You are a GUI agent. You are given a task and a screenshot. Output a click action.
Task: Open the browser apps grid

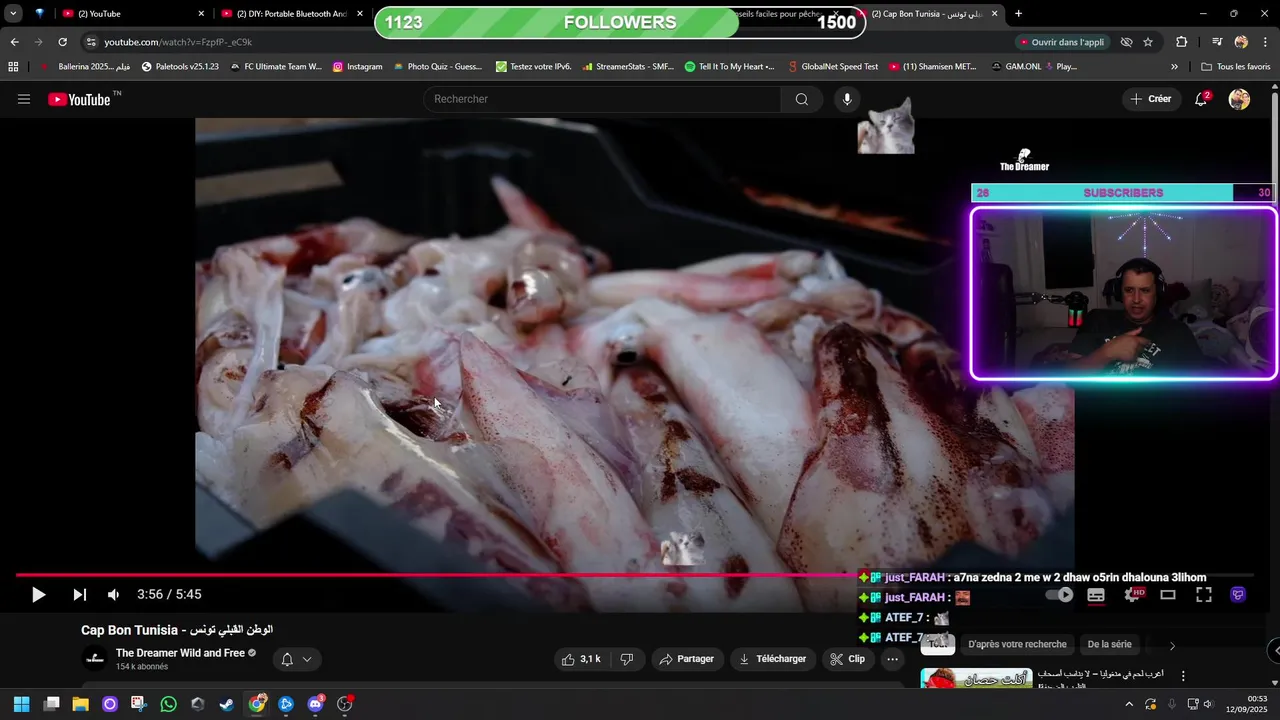(13, 67)
